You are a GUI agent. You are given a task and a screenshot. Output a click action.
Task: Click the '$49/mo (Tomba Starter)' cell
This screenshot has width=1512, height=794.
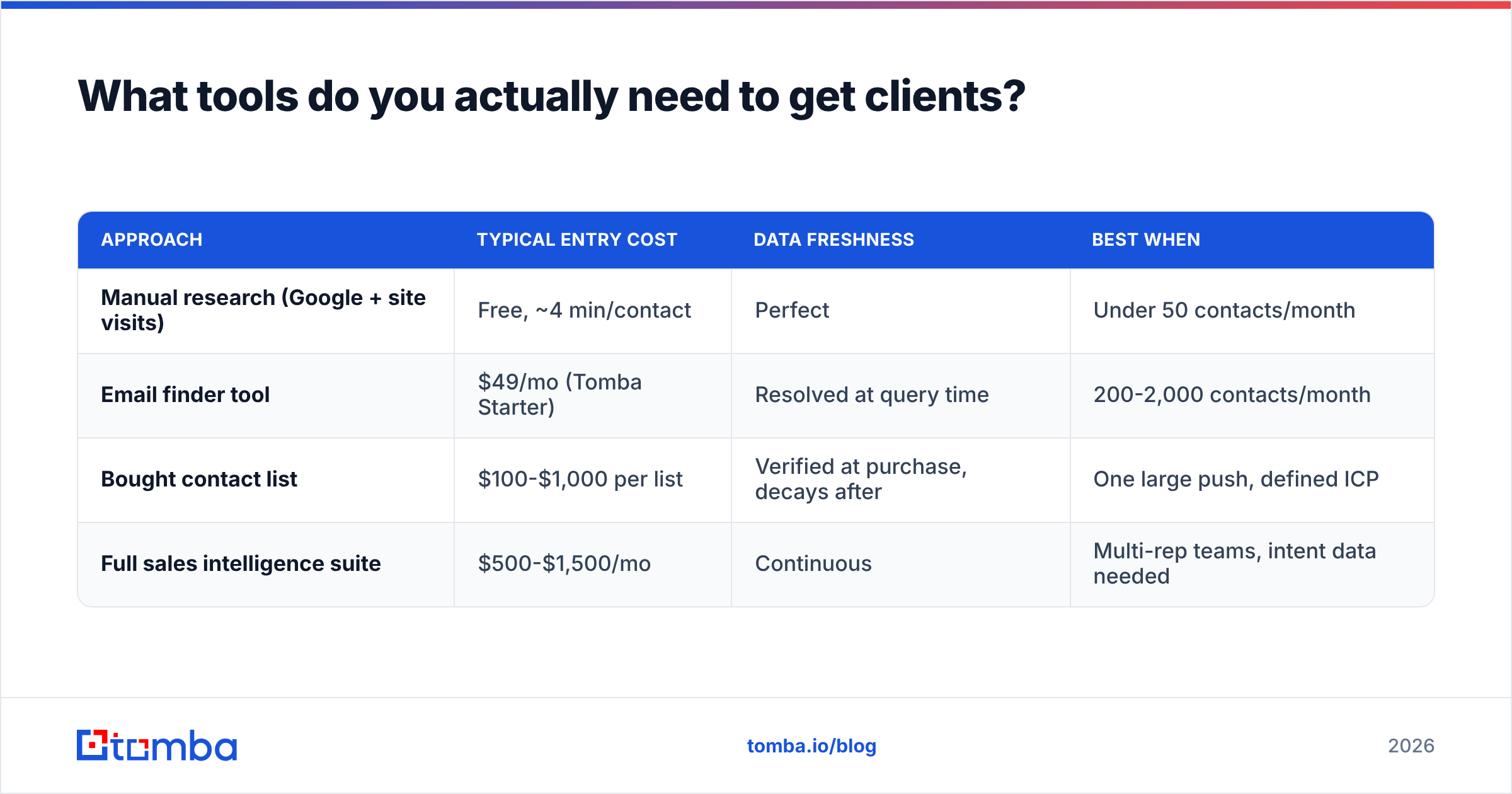[592, 395]
